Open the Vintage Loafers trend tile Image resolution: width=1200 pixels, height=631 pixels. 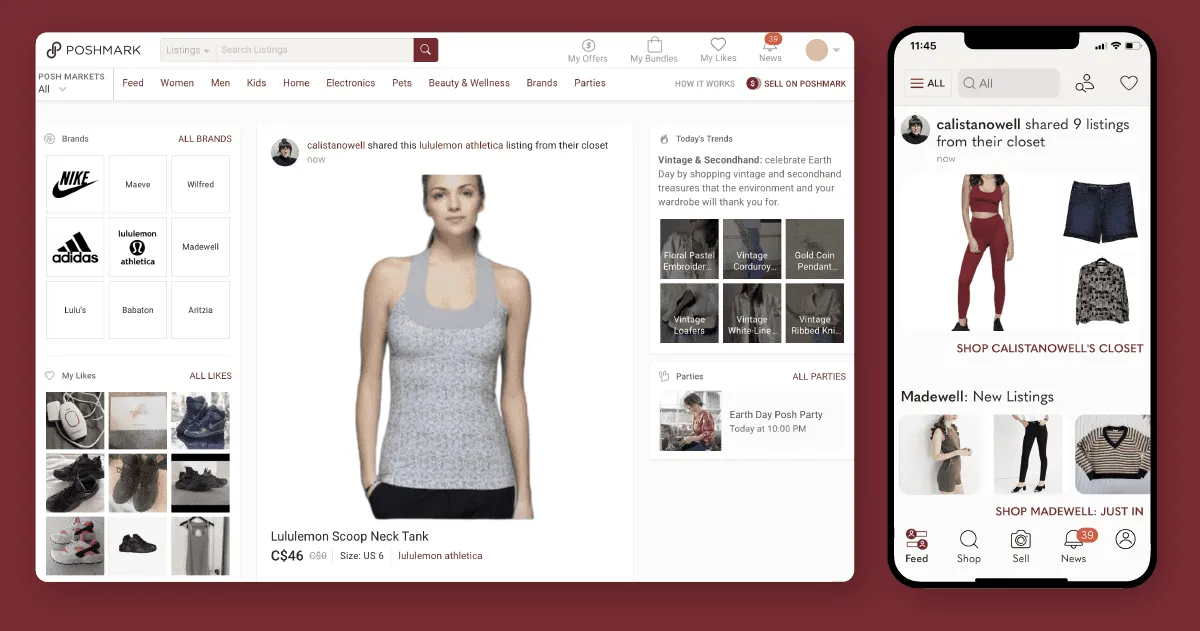coord(689,313)
